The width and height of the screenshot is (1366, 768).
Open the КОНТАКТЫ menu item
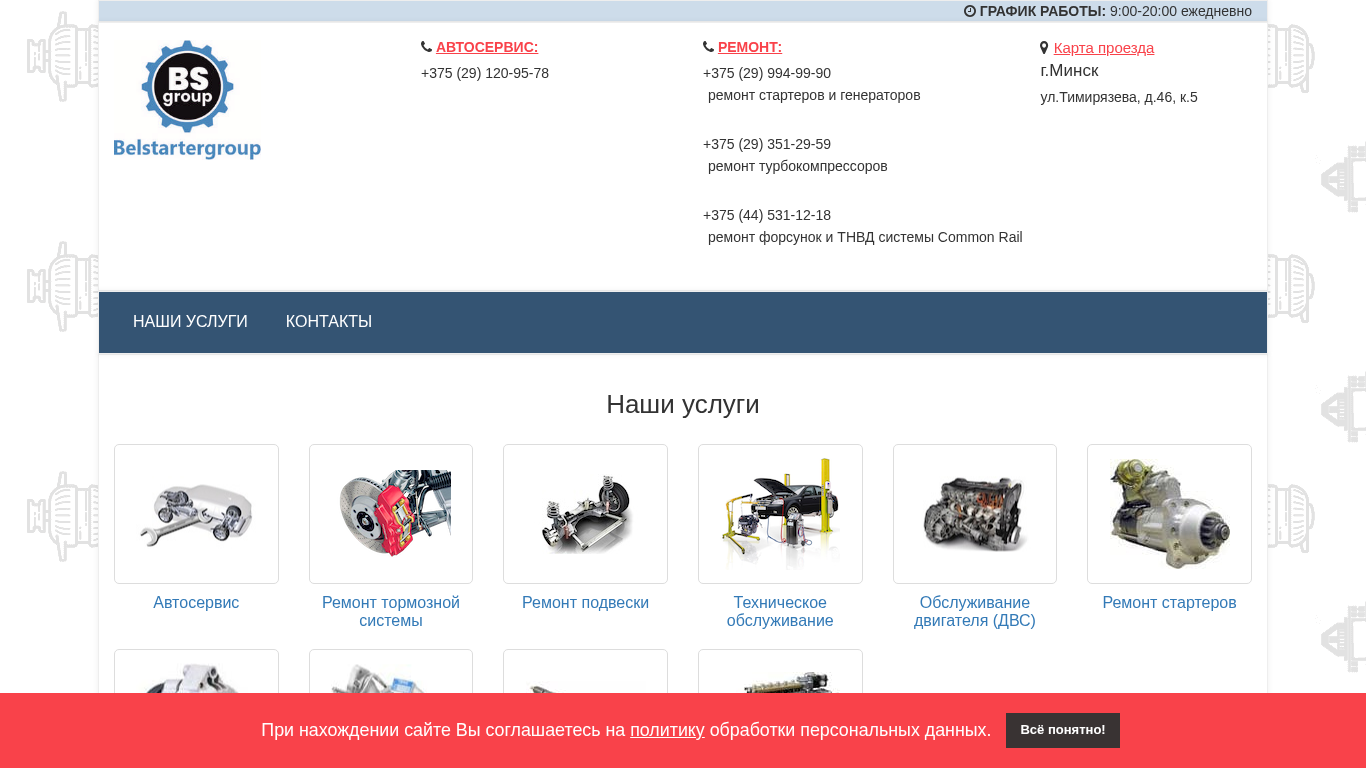(x=329, y=322)
